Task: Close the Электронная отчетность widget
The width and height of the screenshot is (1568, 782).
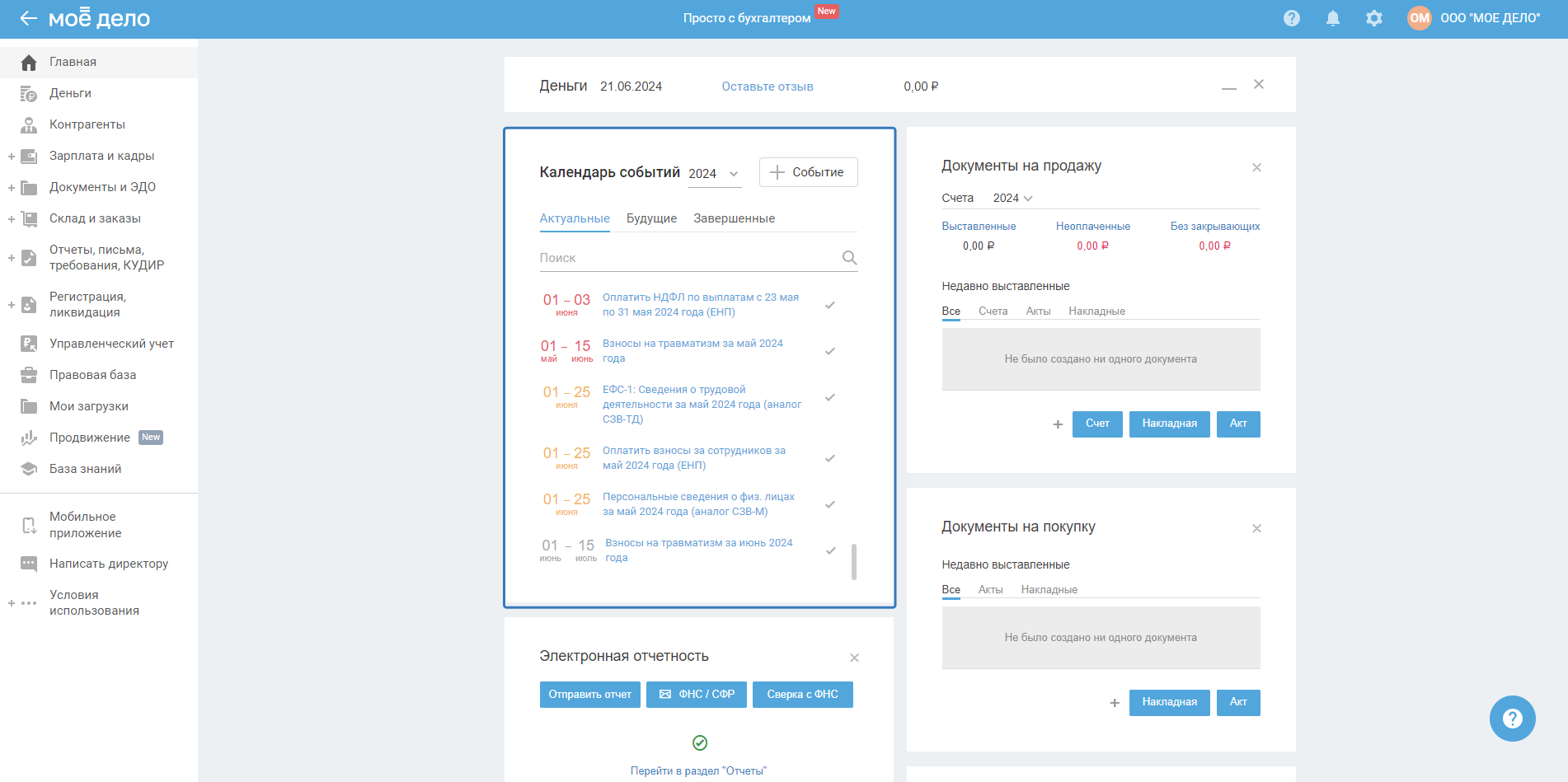Action: [854, 658]
